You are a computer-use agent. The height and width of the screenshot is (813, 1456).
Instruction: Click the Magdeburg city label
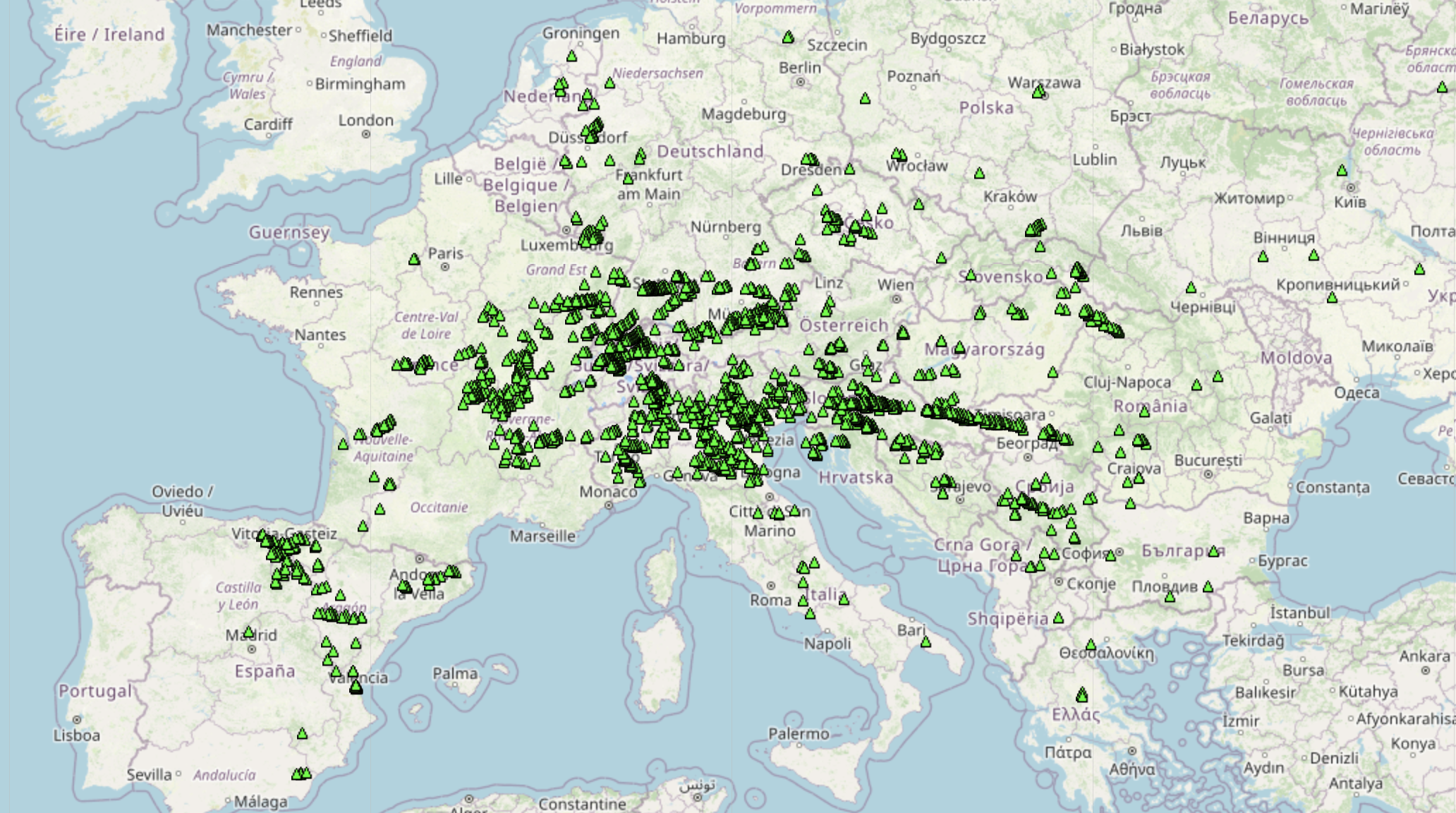744,114
